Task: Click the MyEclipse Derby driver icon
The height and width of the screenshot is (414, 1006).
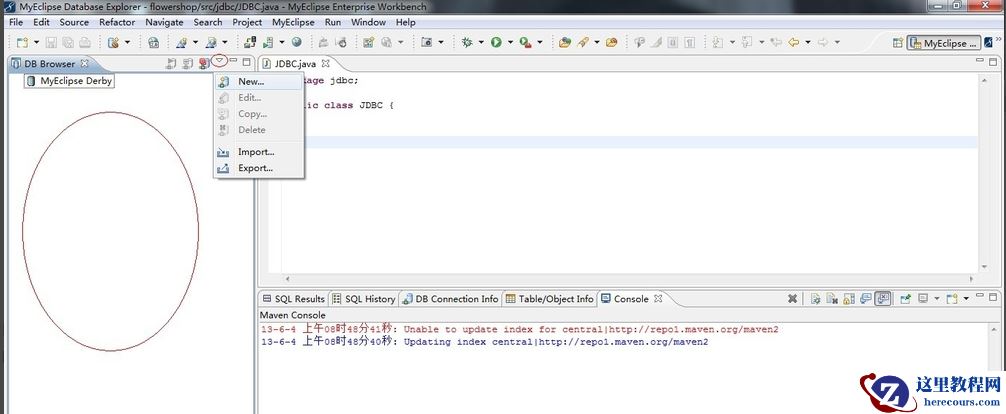Action: click(x=30, y=81)
